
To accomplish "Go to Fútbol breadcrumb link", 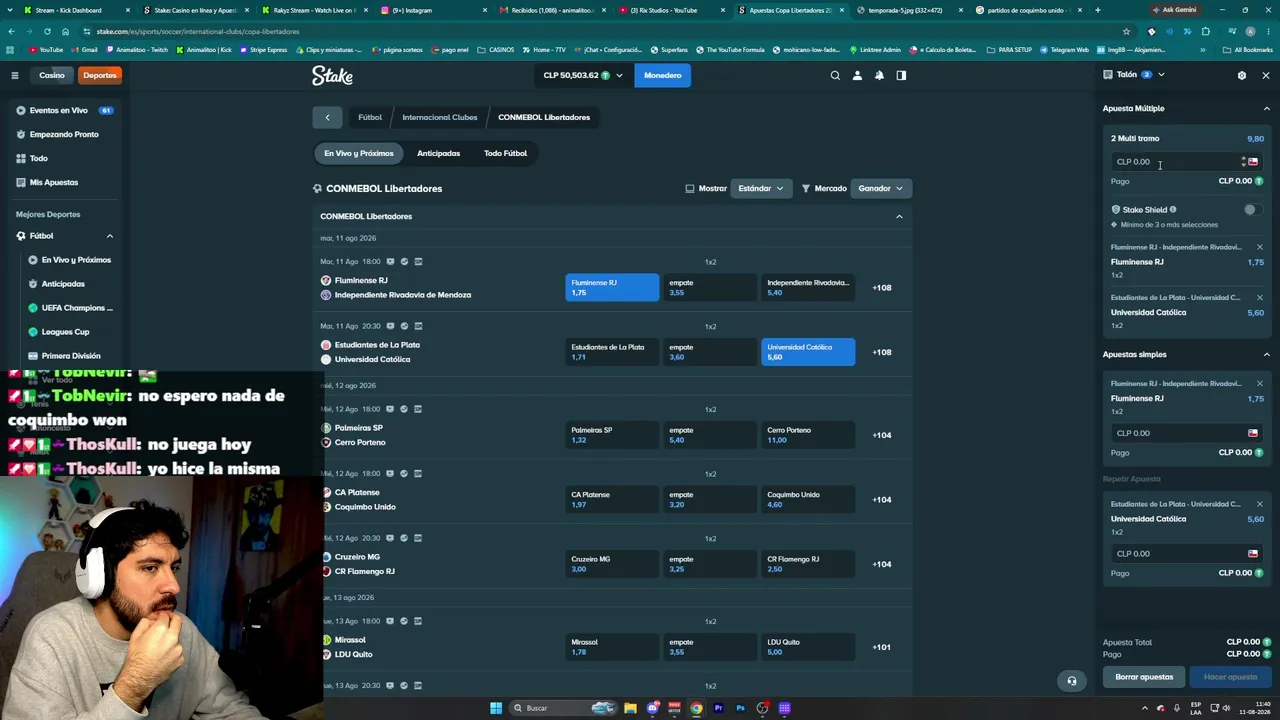I will point(370,117).
